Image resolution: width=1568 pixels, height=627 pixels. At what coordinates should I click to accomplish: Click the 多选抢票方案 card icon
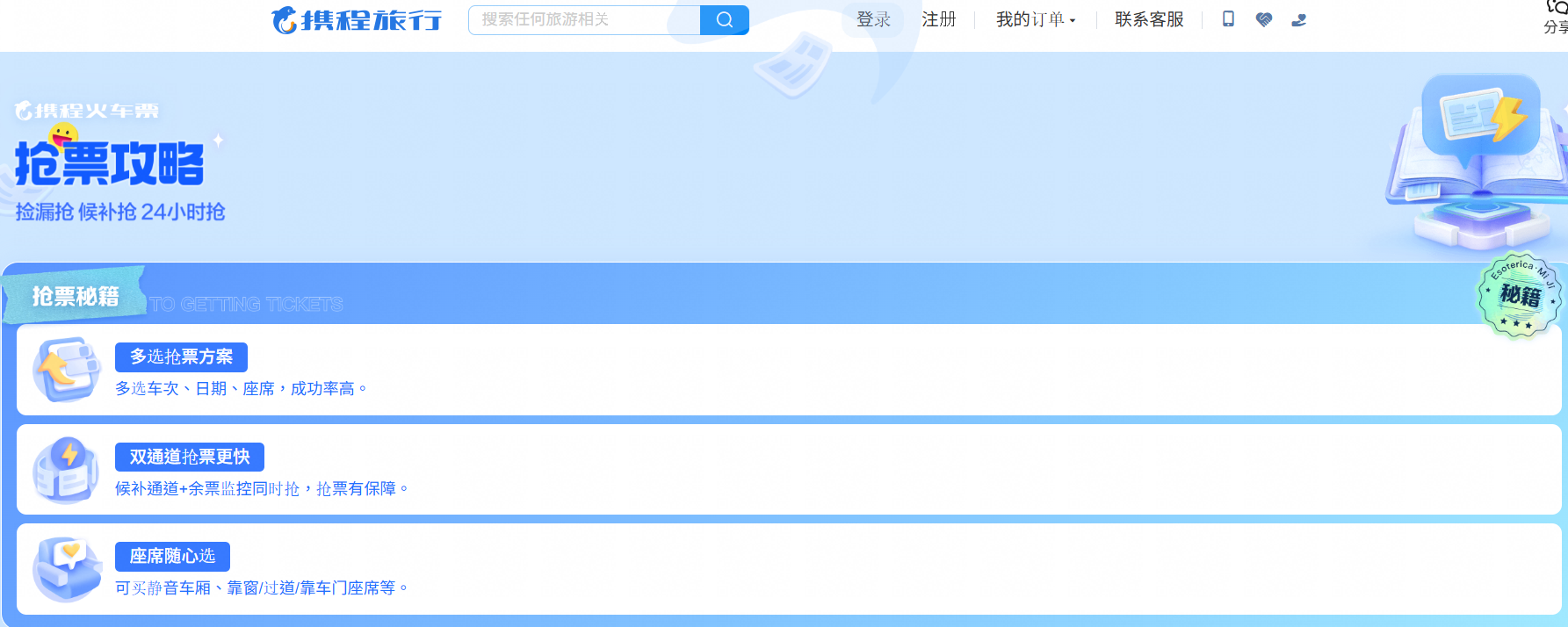click(x=66, y=370)
